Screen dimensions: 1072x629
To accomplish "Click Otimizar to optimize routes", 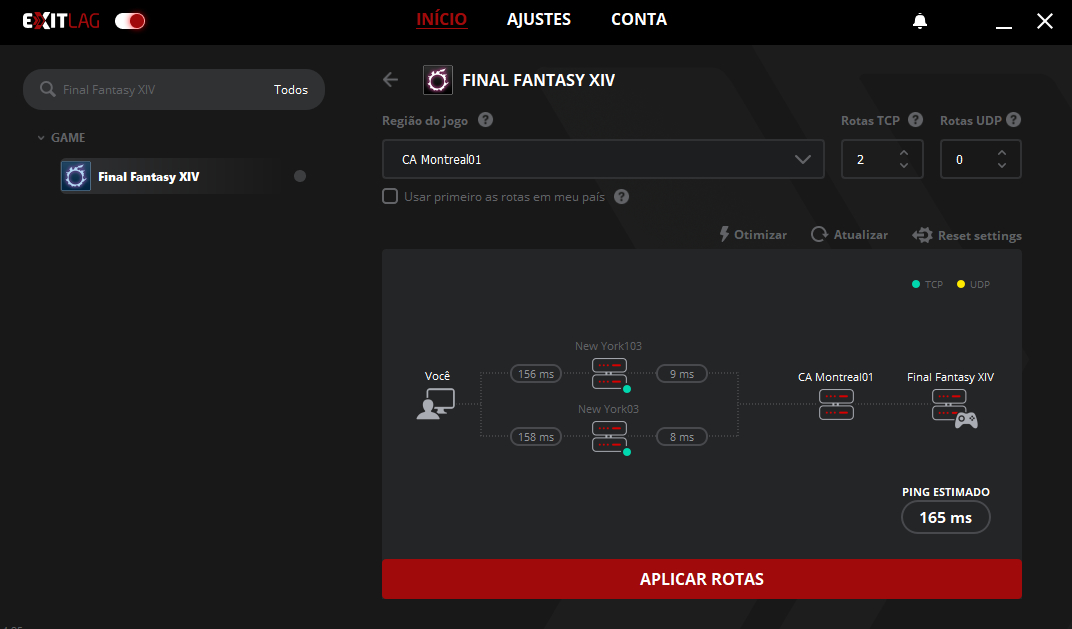I will point(753,235).
